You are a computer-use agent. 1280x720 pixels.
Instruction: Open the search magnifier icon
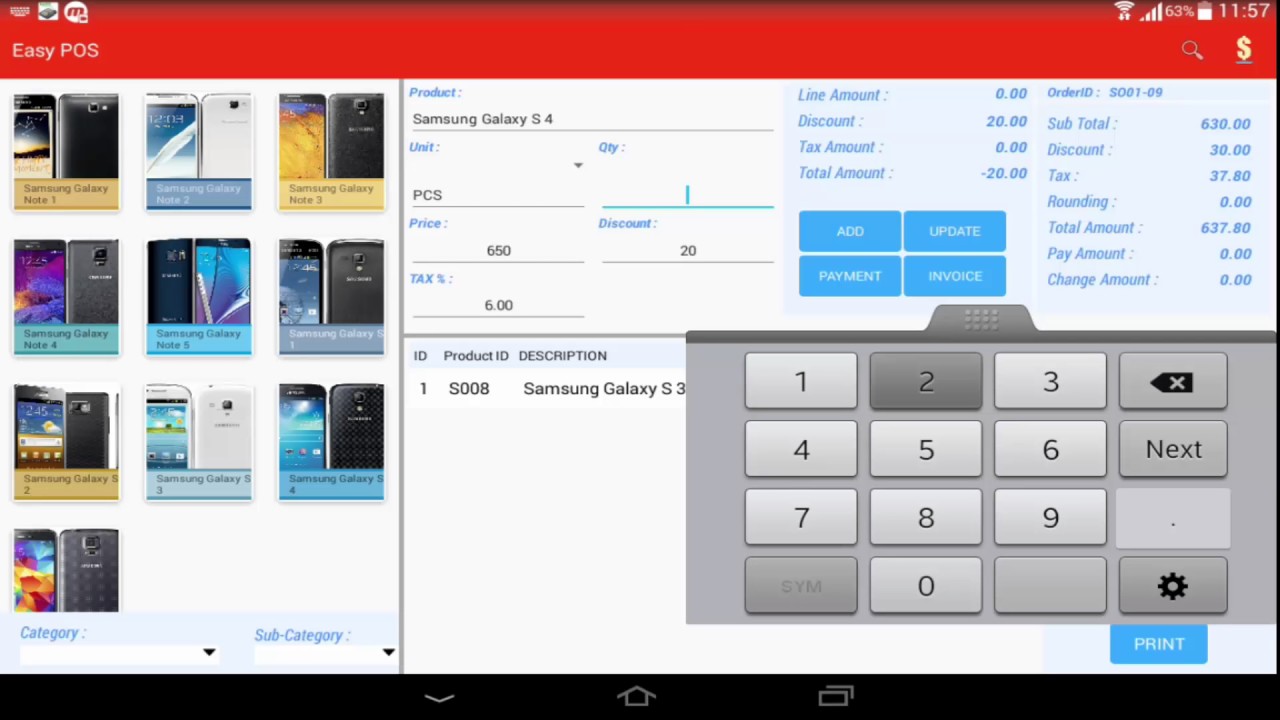pyautogui.click(x=1191, y=50)
